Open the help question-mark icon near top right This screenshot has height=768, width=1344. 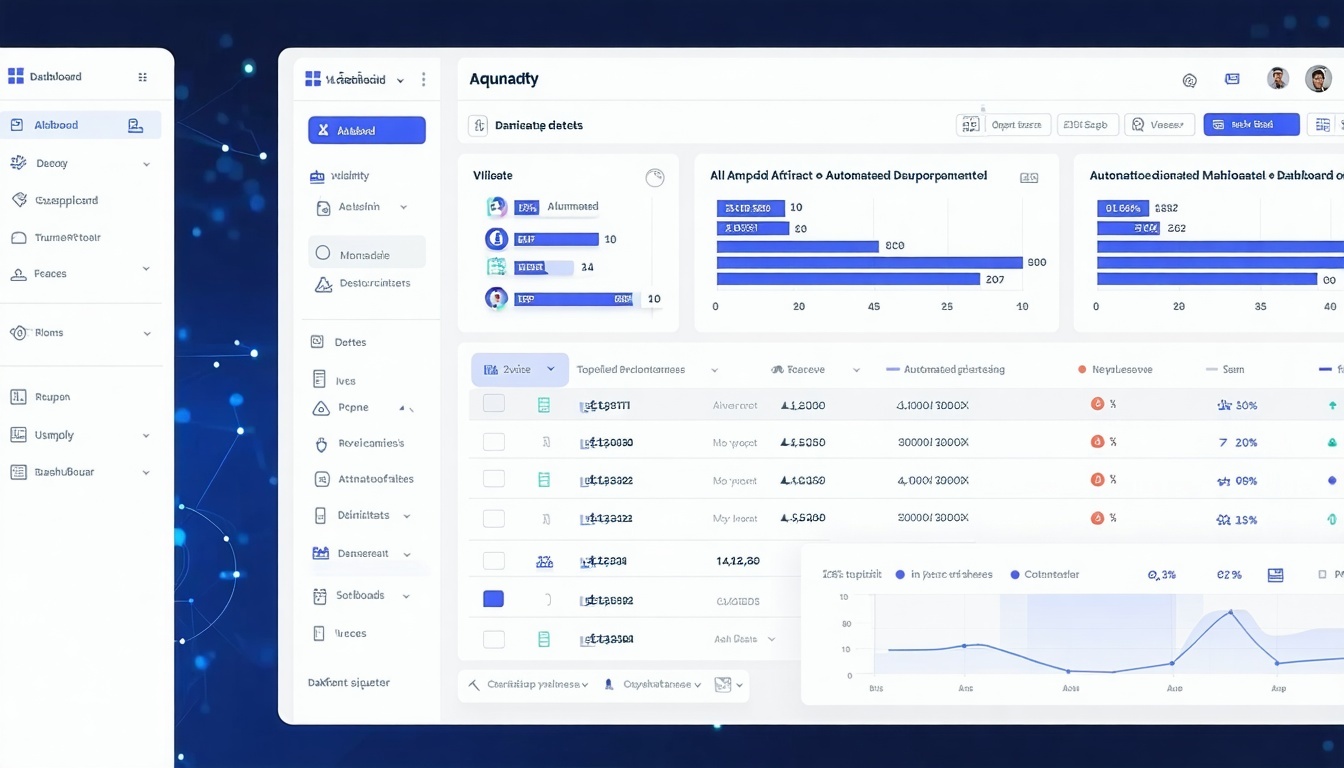(1189, 78)
